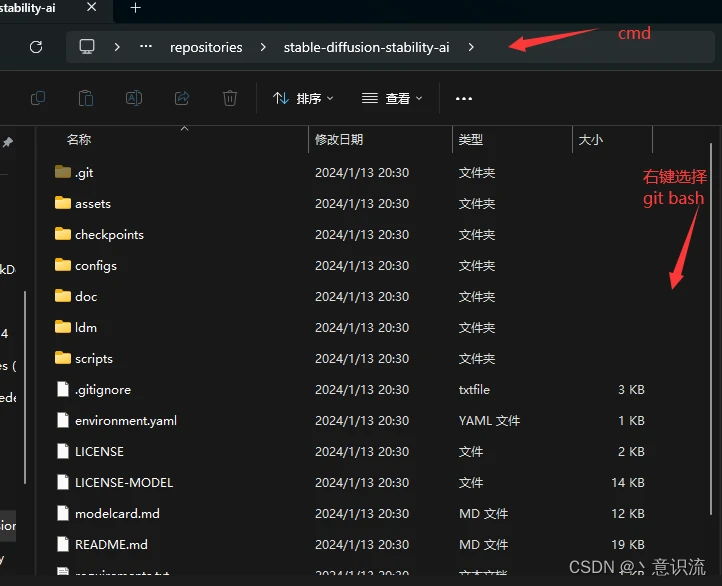Screen dimensions: 722x586
Task: Select the assets folder icon
Action: click(x=63, y=203)
